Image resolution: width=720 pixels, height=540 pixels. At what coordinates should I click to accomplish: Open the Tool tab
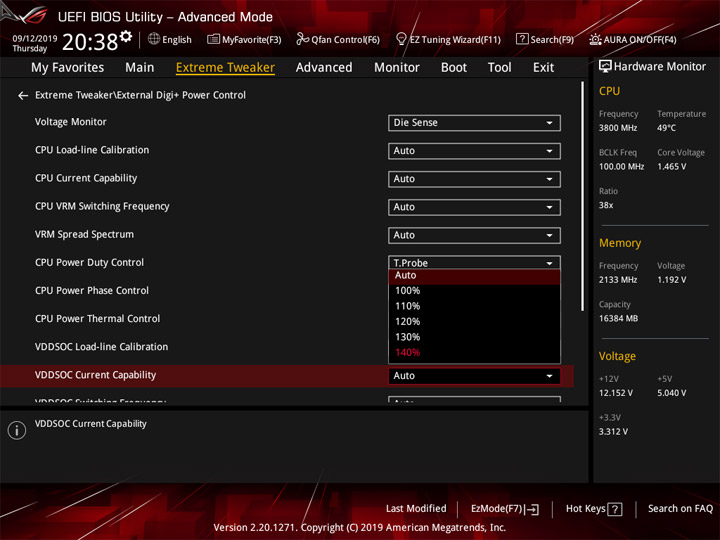[500, 68]
